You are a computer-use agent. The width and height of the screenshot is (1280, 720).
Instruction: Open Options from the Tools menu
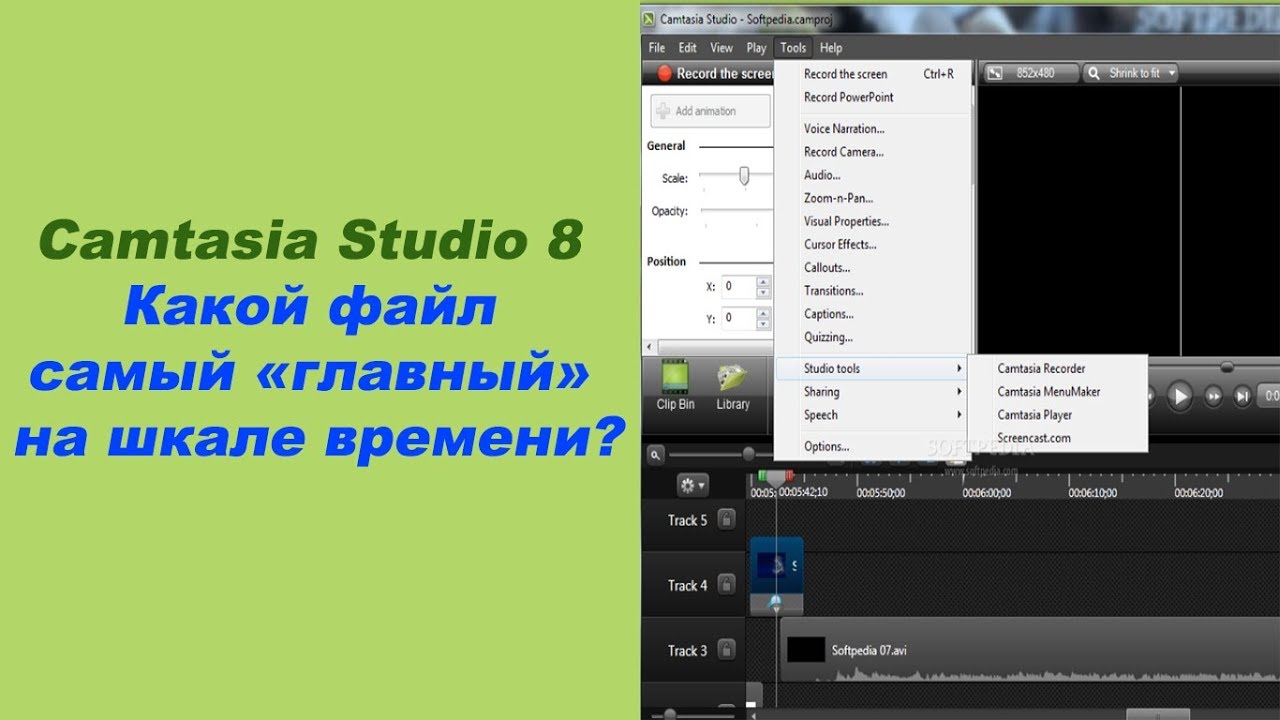coord(872,446)
